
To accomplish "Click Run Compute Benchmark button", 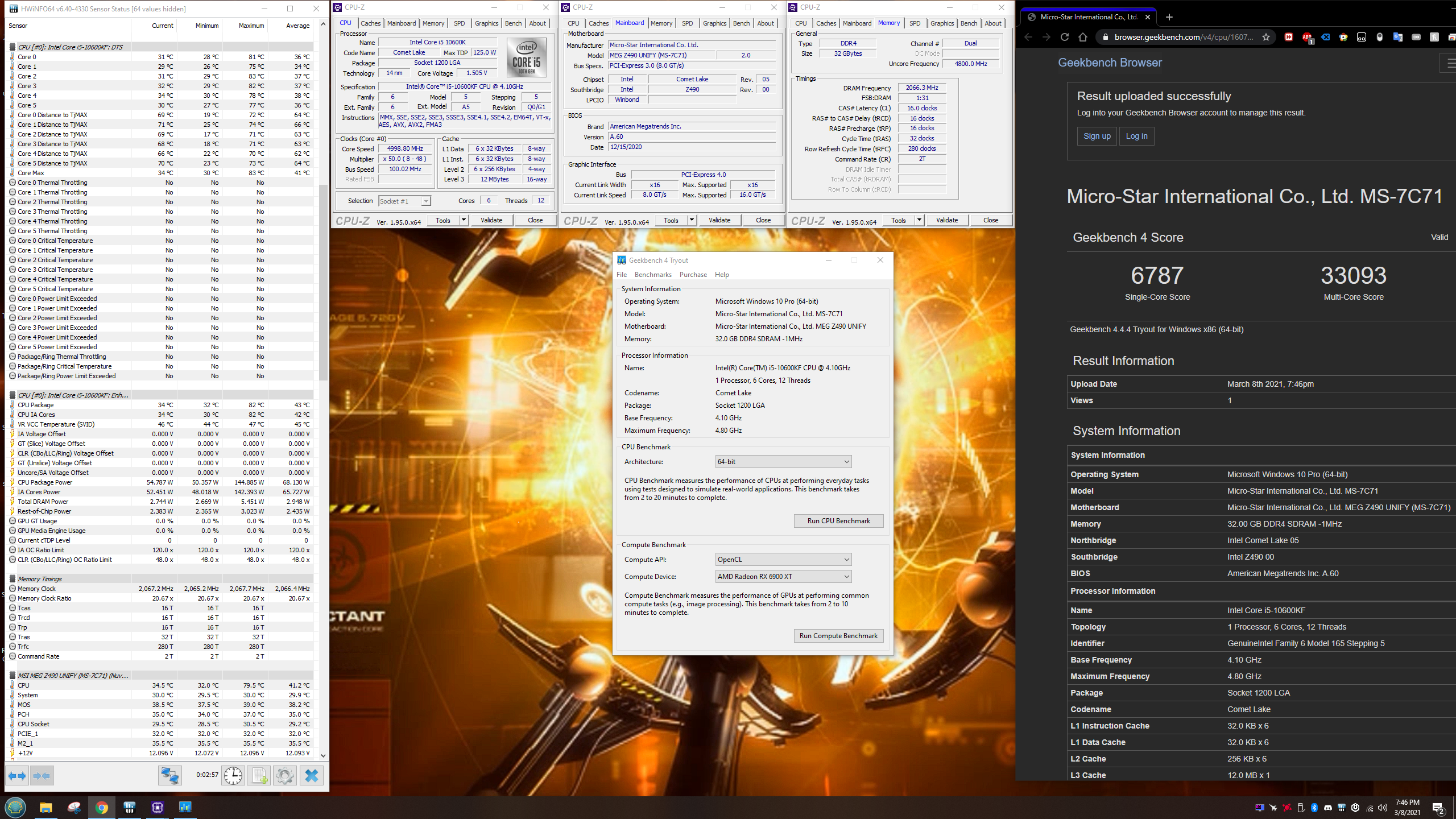I will coord(838,636).
